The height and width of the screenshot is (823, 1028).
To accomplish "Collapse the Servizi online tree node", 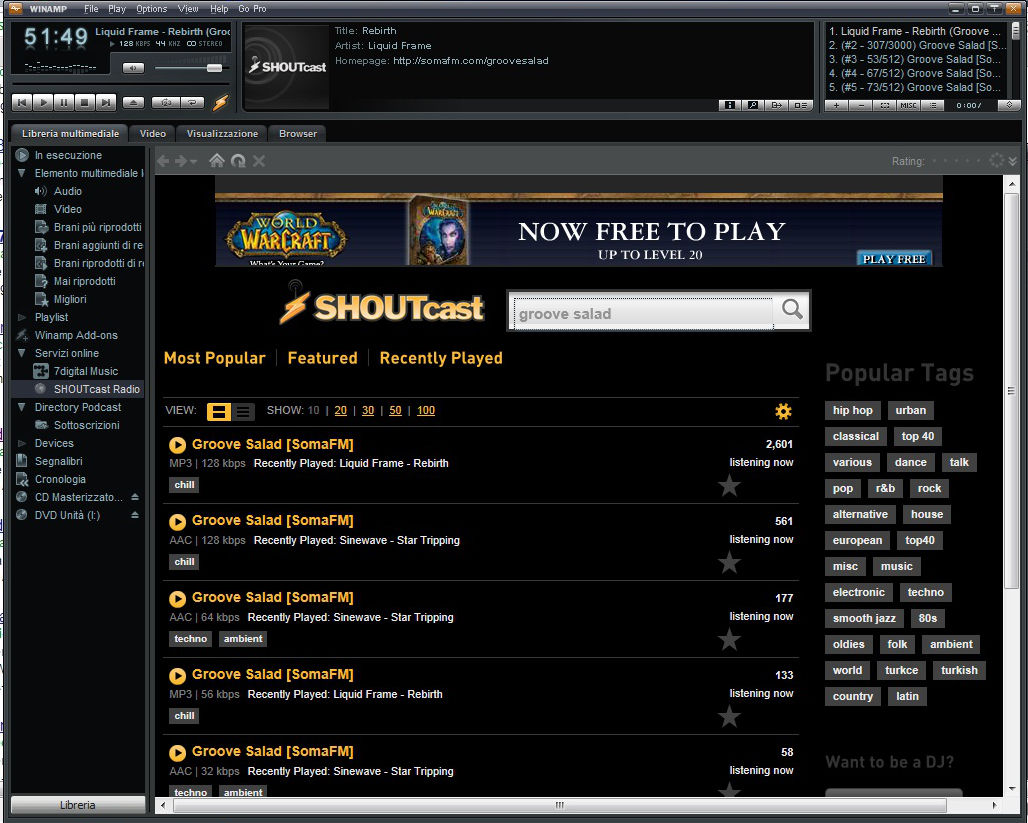I will (x=22, y=353).
